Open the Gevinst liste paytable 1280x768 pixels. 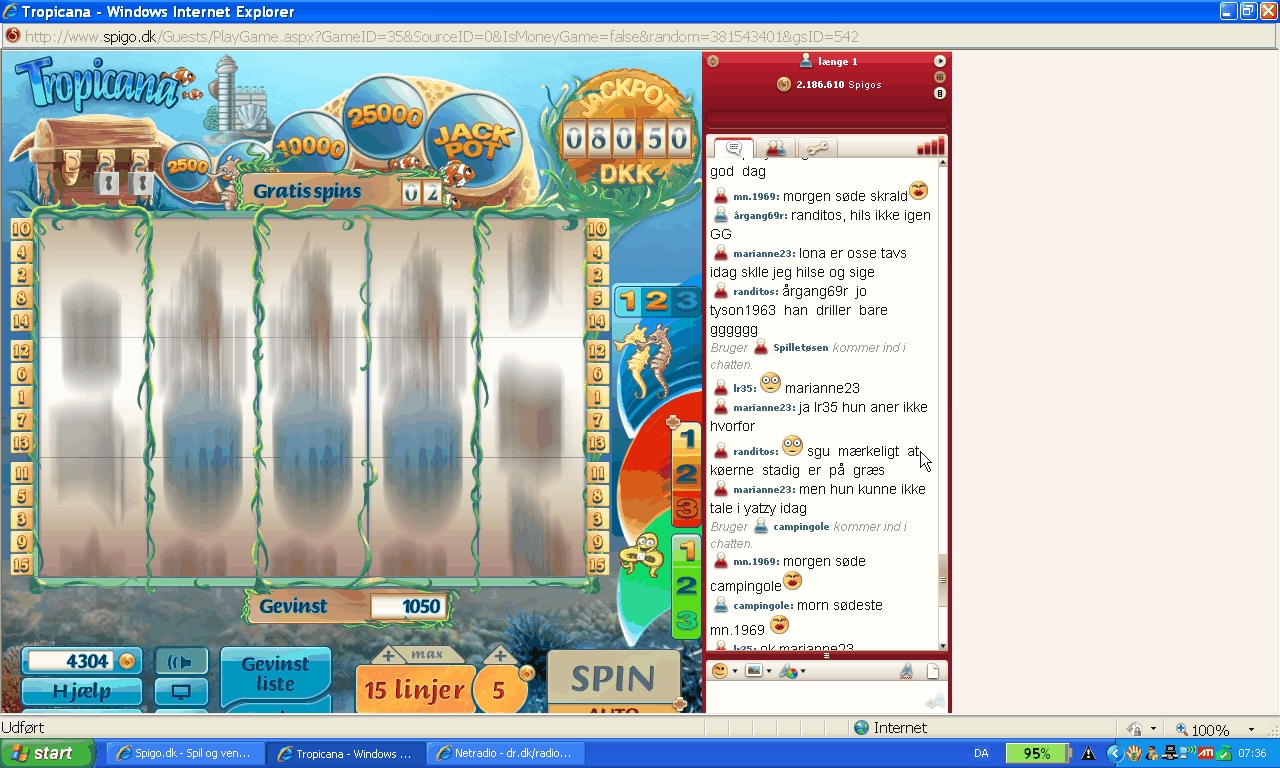tap(275, 674)
